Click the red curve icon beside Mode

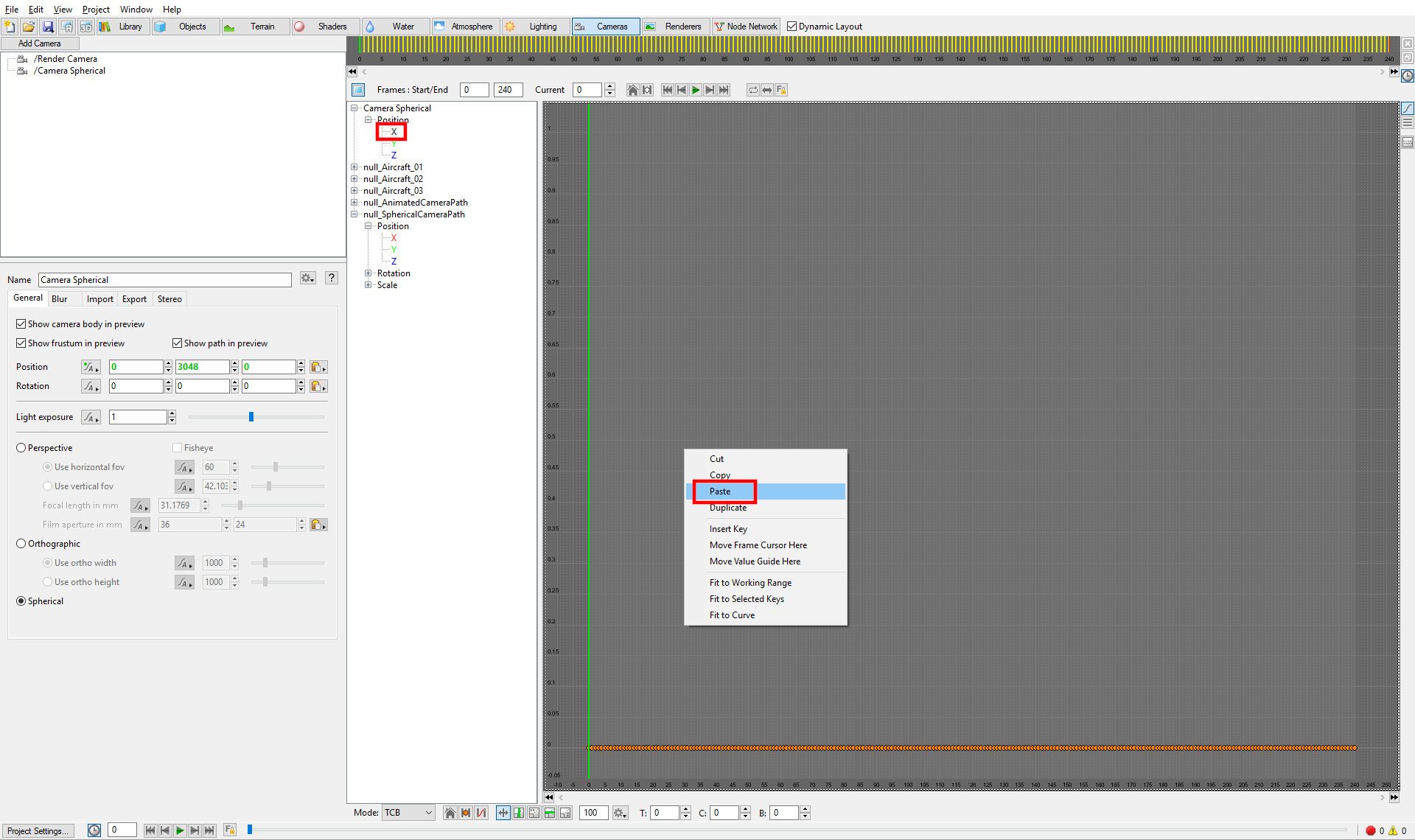(481, 813)
